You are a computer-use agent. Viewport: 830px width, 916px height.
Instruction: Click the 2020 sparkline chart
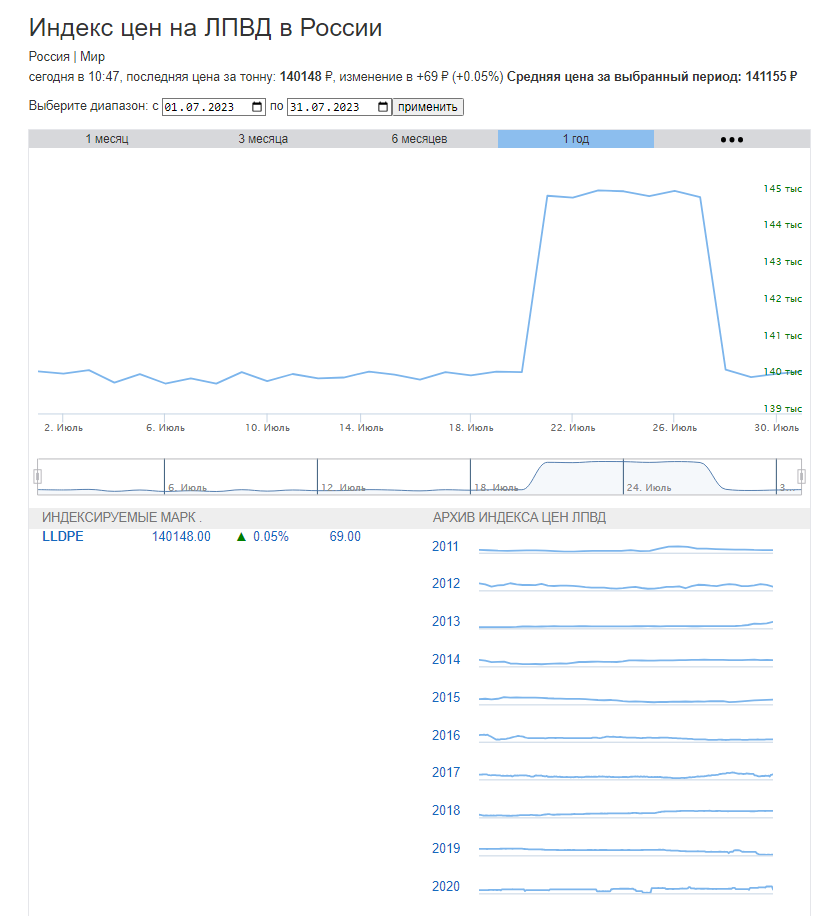pos(626,889)
